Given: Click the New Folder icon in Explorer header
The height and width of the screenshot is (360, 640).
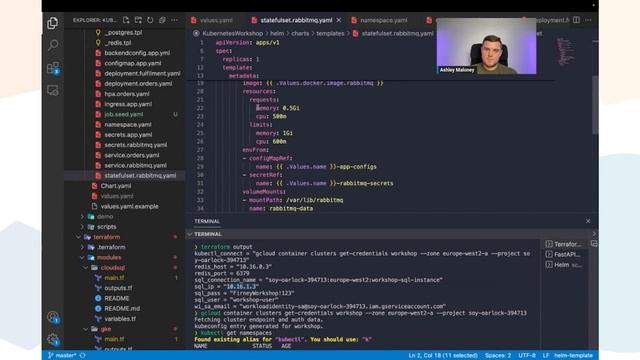Looking at the screenshot, I should [138, 20].
